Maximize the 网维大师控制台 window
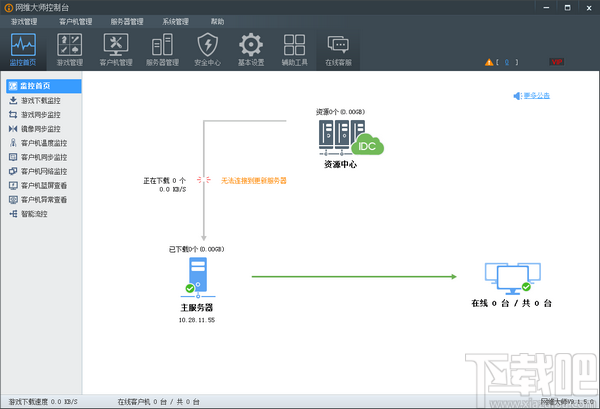Viewport: 600px width, 409px height. pos(568,8)
